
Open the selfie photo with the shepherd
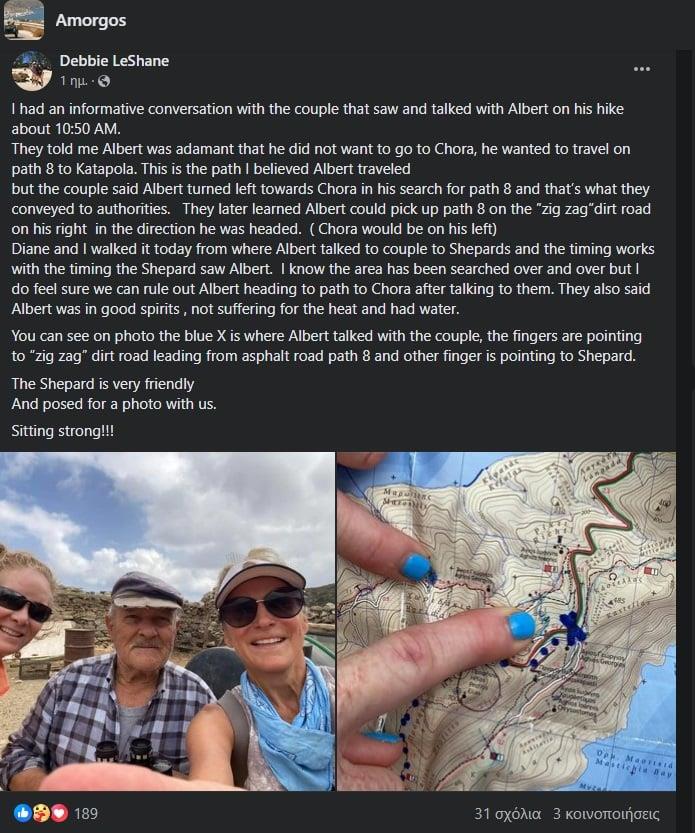click(x=167, y=621)
